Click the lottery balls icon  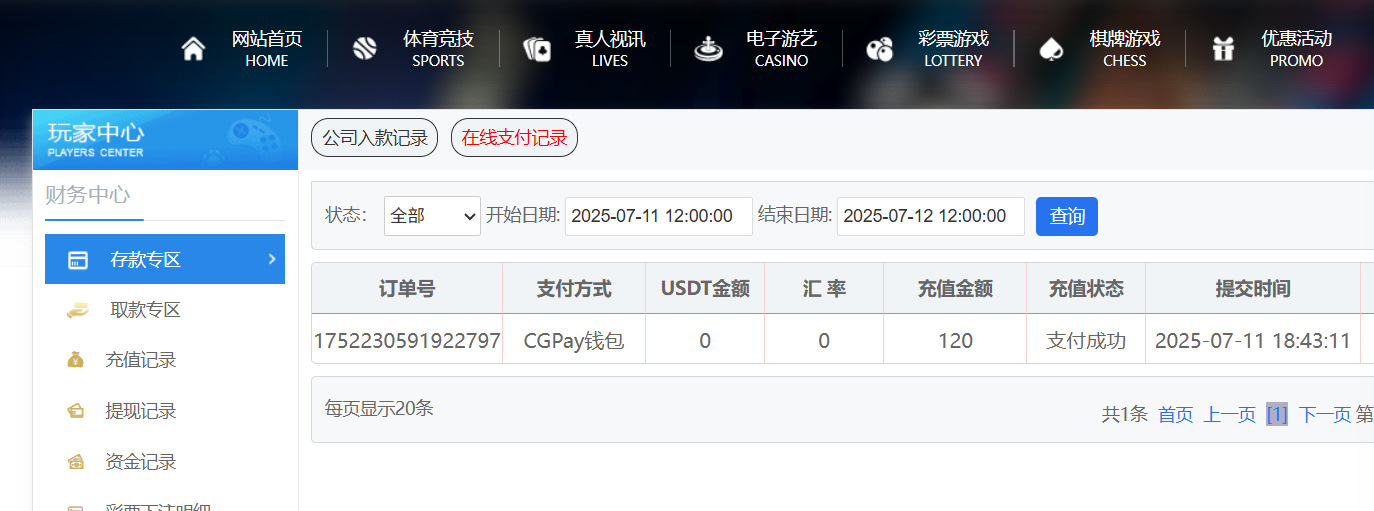(880, 49)
